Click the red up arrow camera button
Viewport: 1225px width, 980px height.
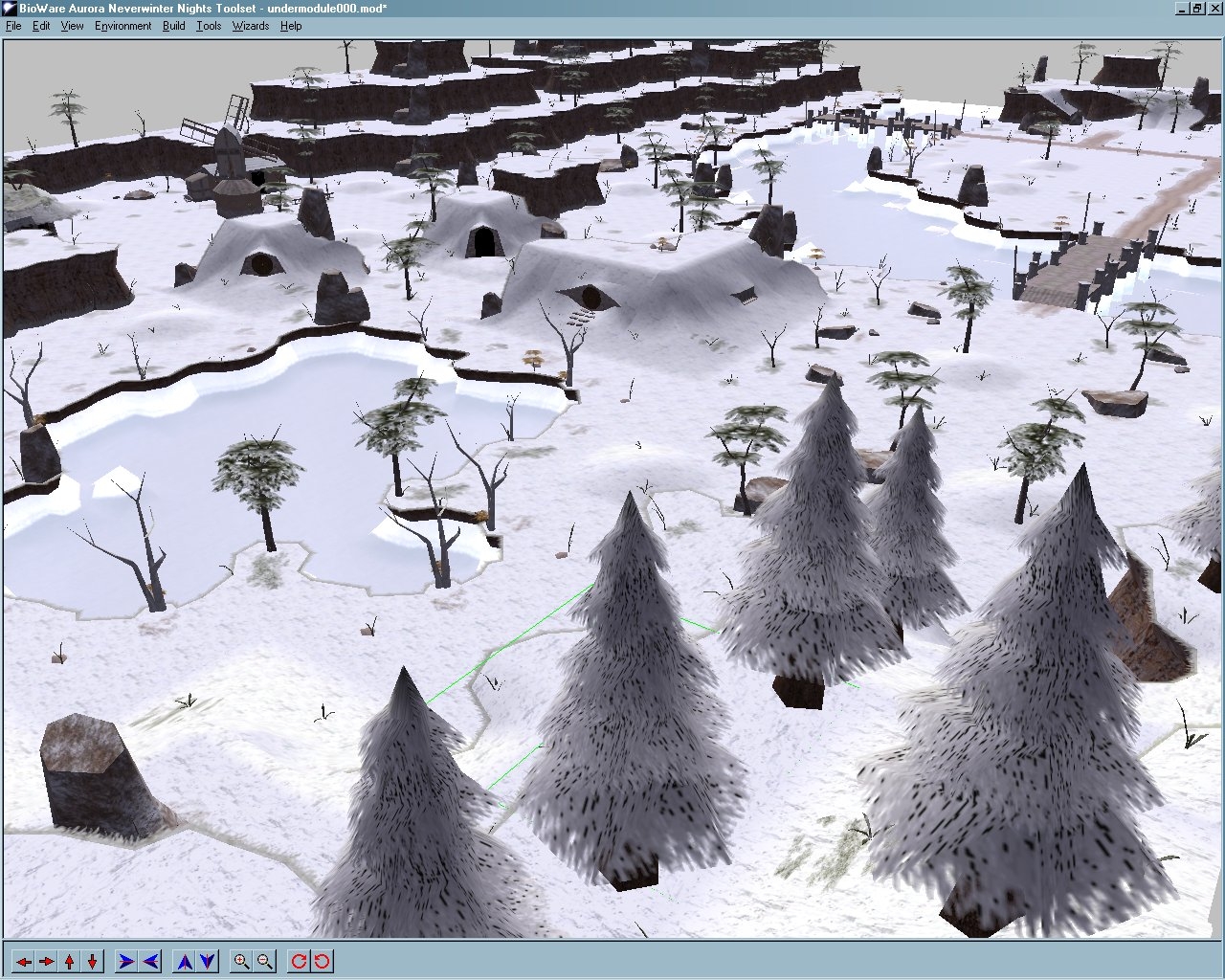[70, 961]
